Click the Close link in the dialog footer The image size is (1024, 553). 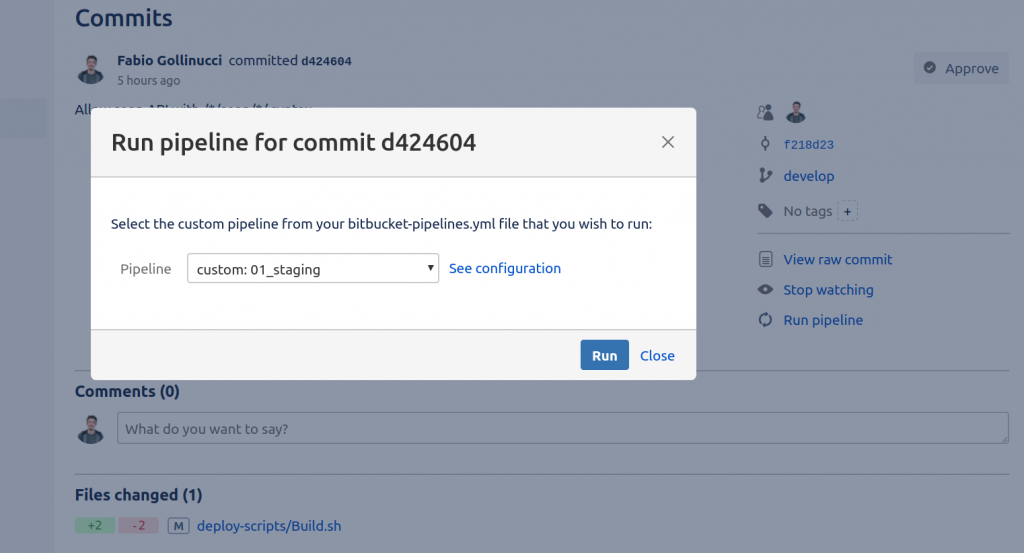point(657,356)
